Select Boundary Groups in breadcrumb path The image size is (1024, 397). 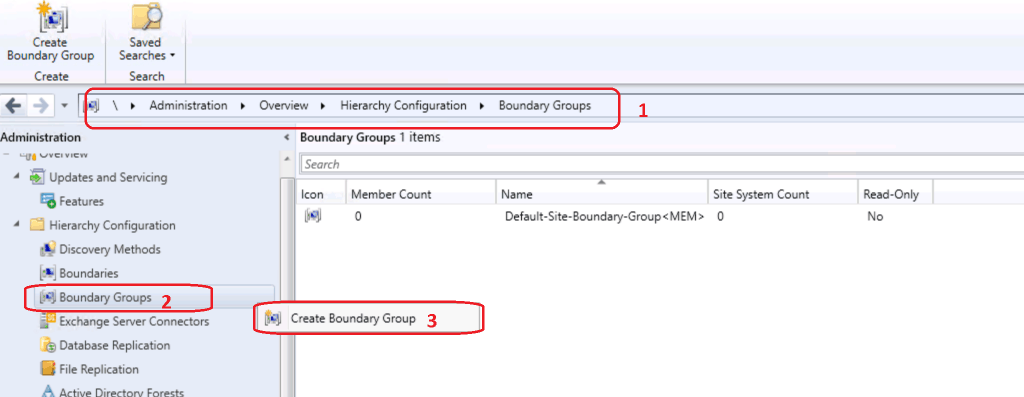pyautogui.click(x=545, y=106)
